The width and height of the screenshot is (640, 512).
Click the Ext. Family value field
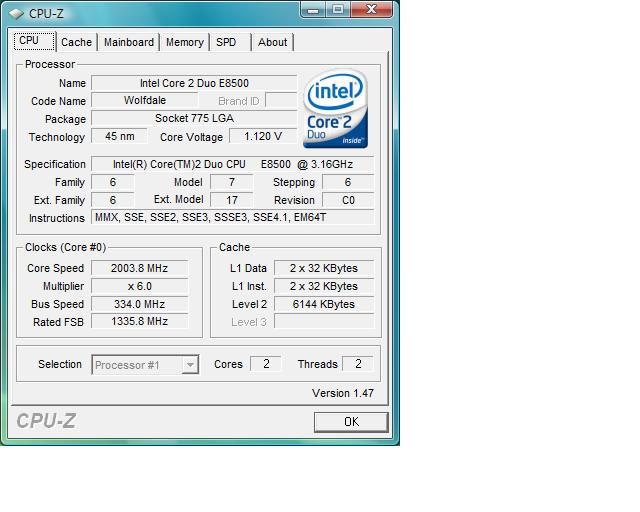pyautogui.click(x=113, y=200)
